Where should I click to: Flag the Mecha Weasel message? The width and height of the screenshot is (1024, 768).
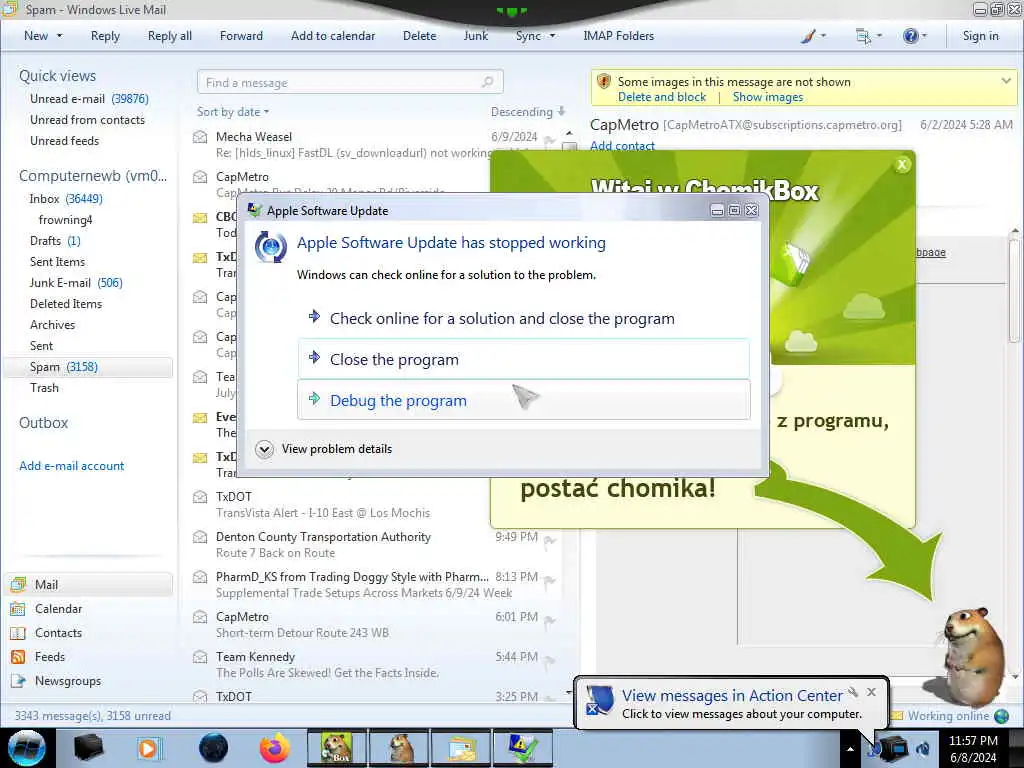pos(549,139)
